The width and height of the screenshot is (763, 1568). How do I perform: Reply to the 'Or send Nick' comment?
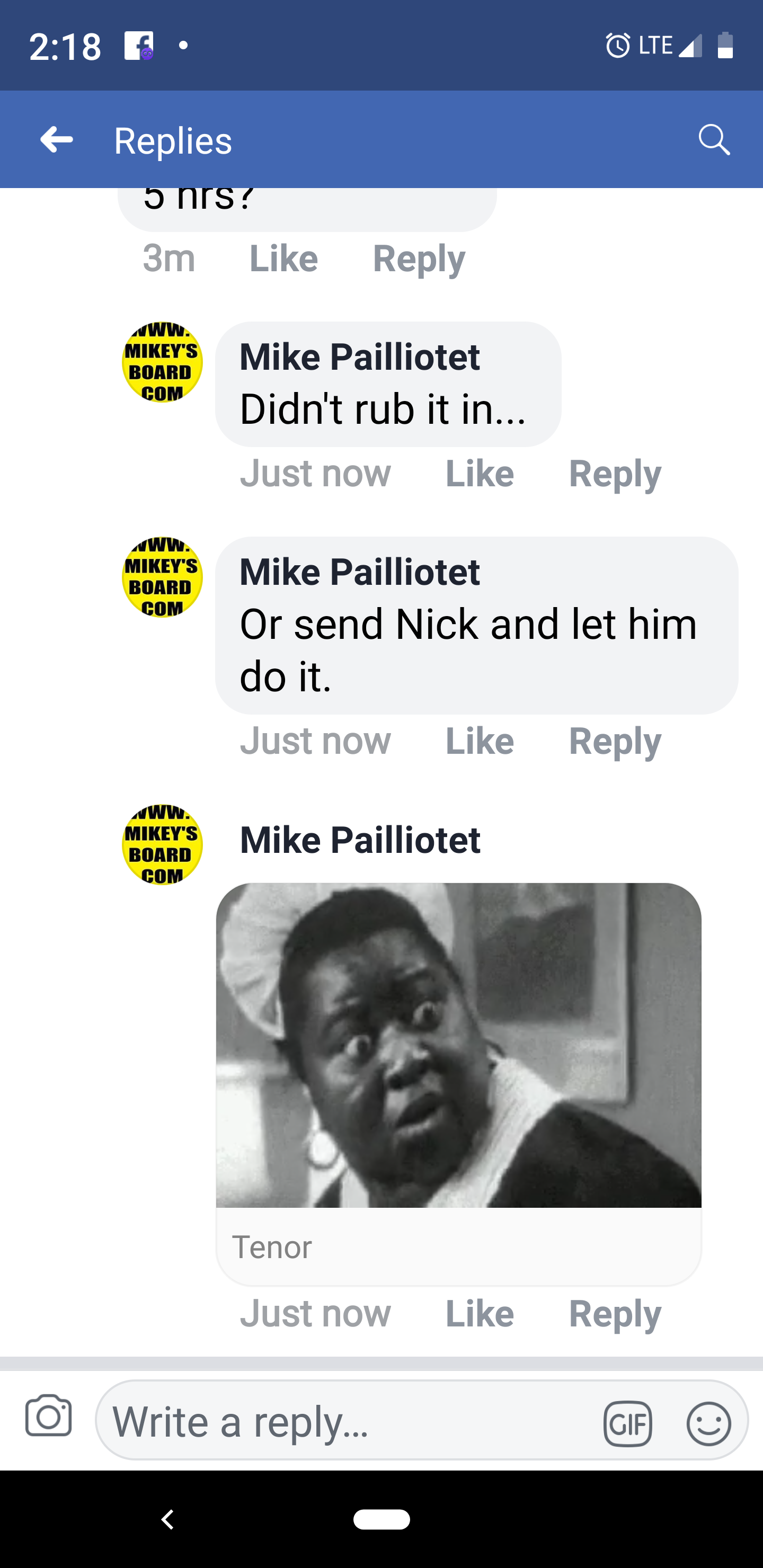615,741
